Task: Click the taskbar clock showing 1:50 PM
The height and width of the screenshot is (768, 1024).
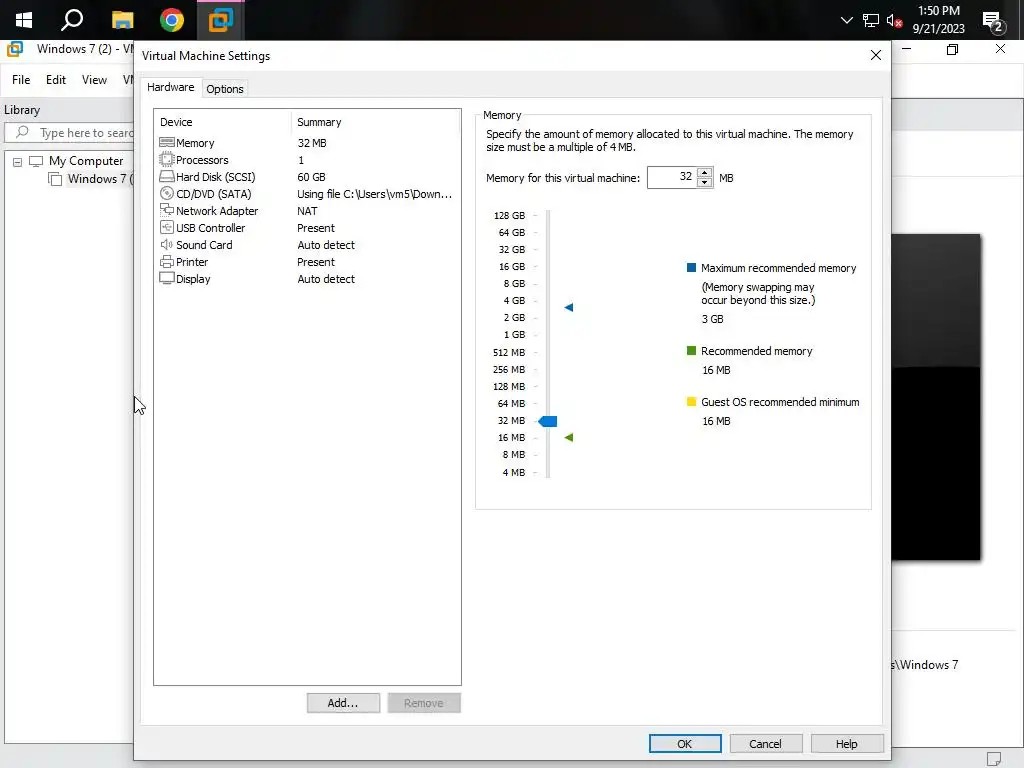Action: 938,20
